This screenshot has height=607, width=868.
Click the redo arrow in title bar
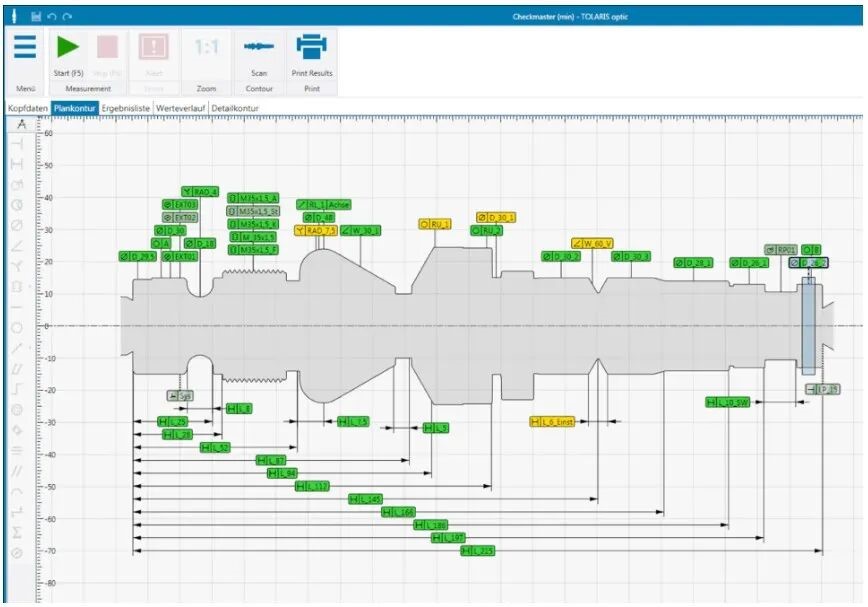67,17
